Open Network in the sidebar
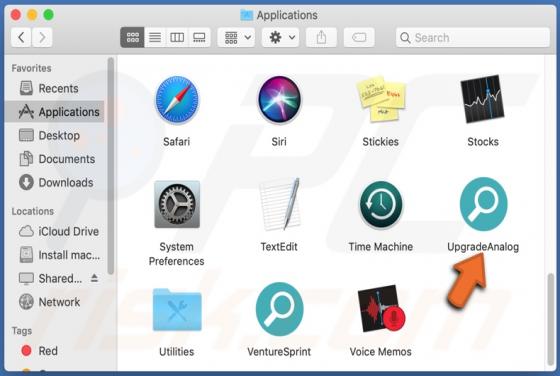 pyautogui.click(x=54, y=302)
